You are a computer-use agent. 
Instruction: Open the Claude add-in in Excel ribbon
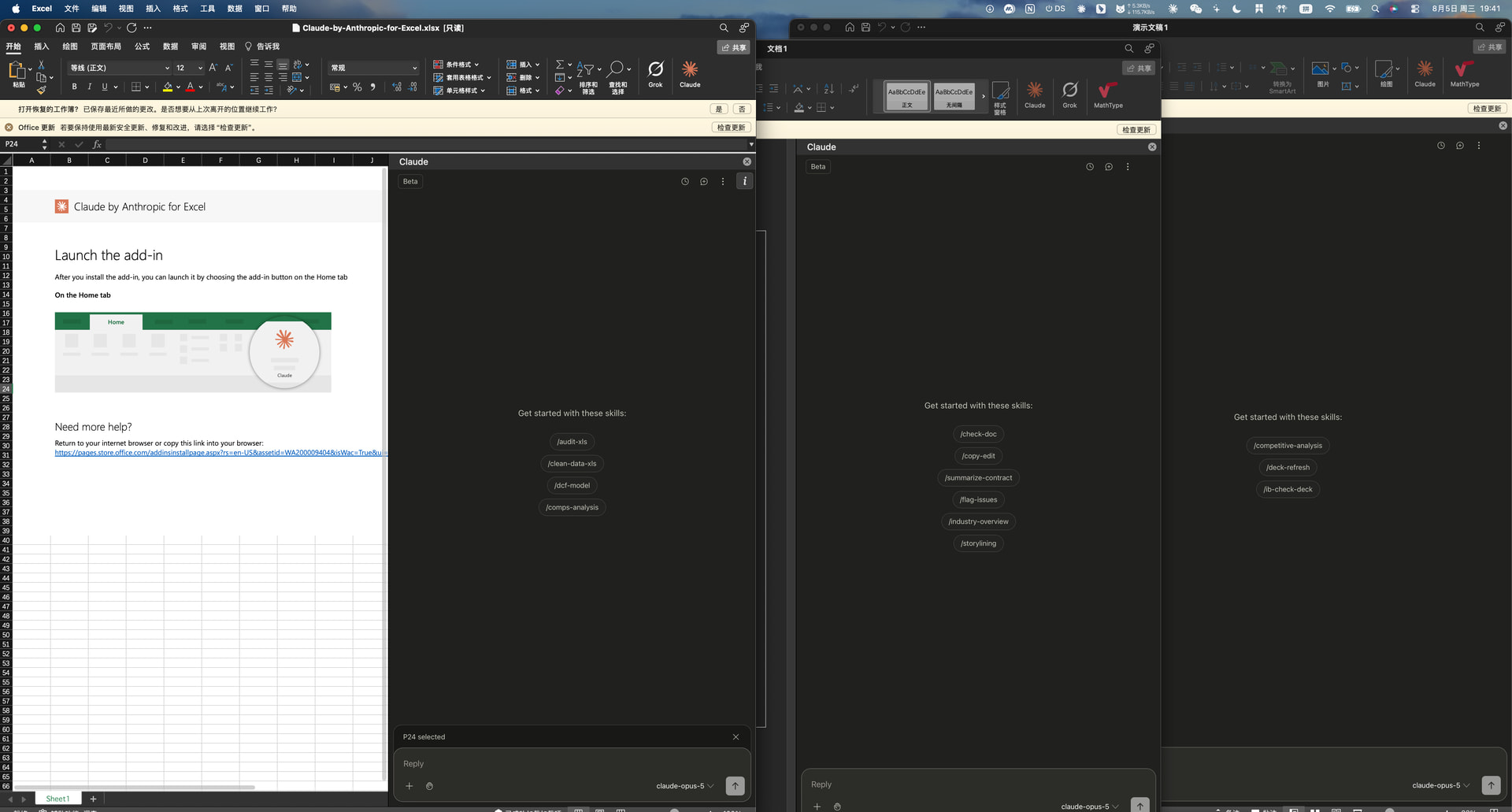[690, 74]
